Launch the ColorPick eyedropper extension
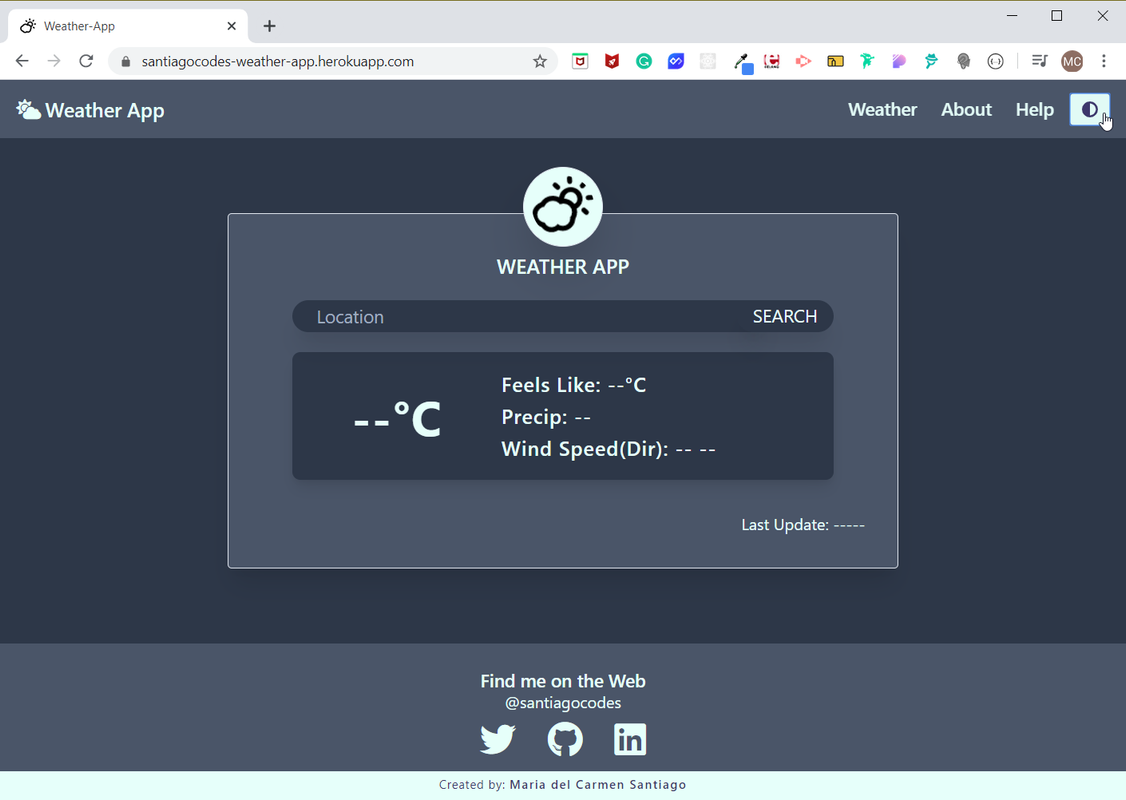 [x=744, y=61]
